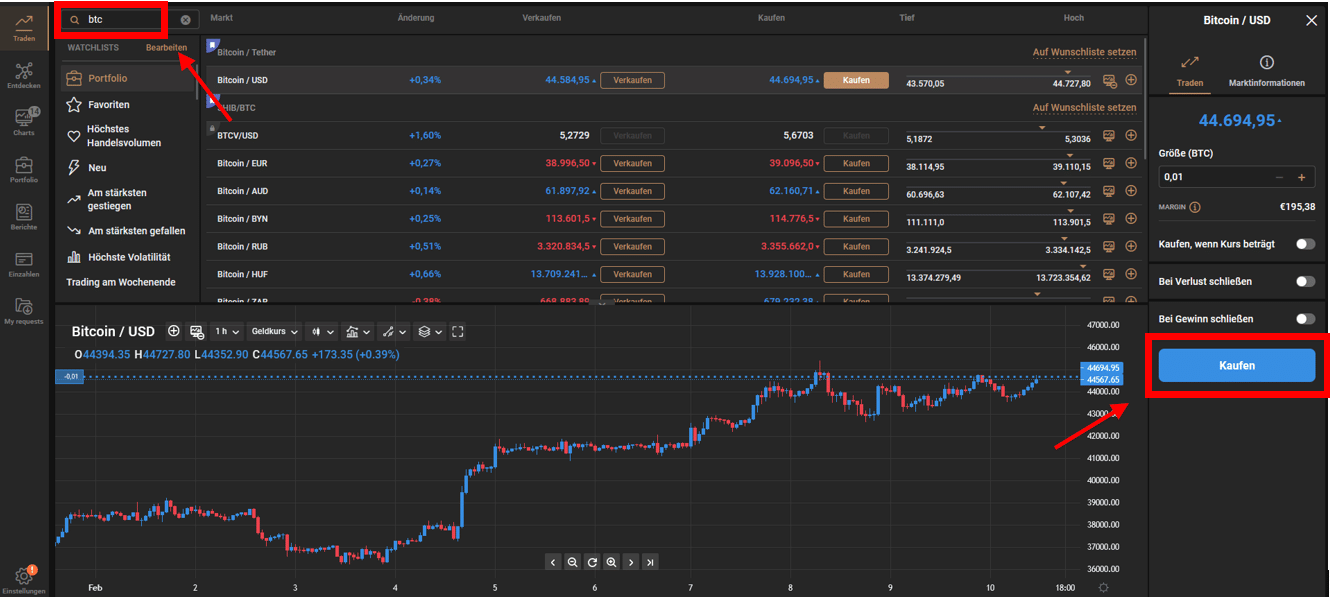Clear the btc search field
The height and width of the screenshot is (597, 1330).
[x=185, y=20]
